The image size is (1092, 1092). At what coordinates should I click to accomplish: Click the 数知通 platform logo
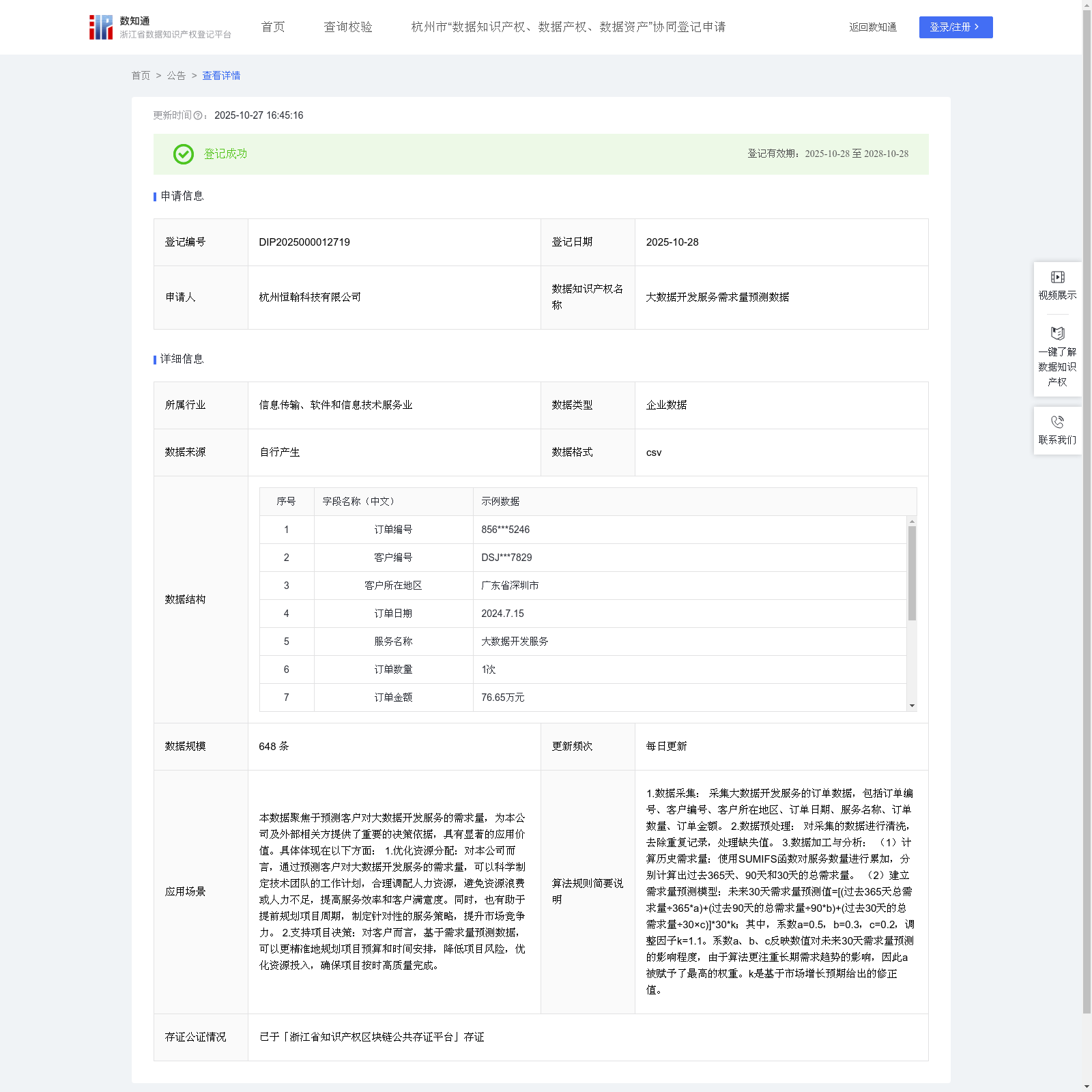(x=101, y=27)
